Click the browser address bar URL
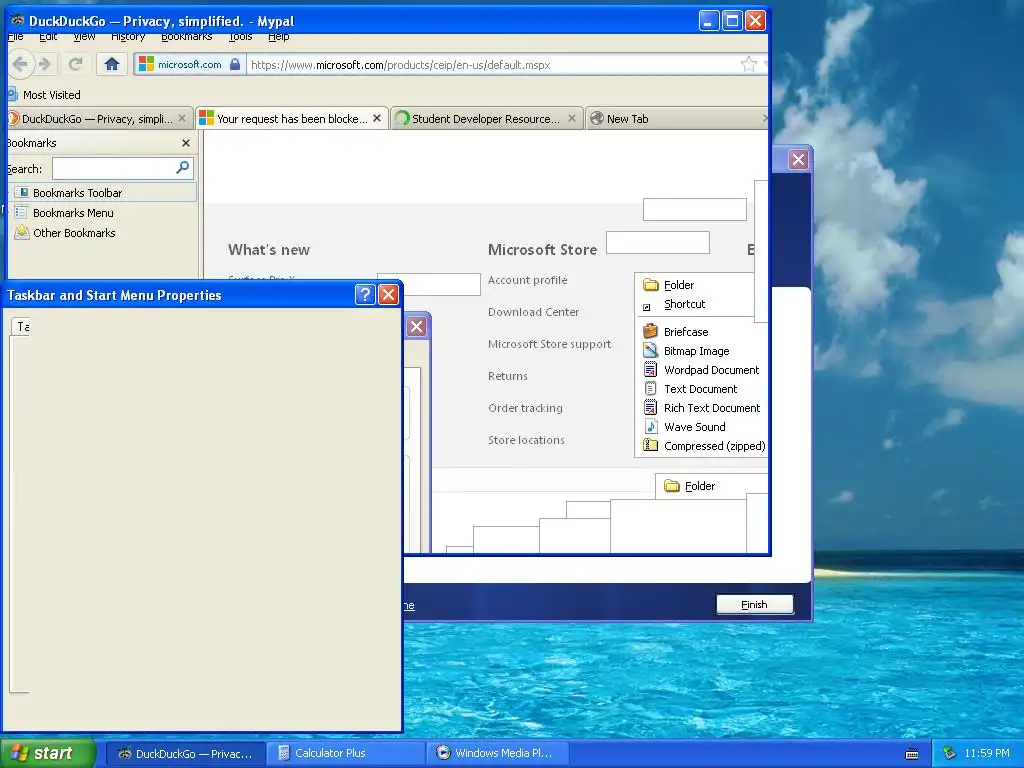This screenshot has height=768, width=1024. pyautogui.click(x=400, y=65)
